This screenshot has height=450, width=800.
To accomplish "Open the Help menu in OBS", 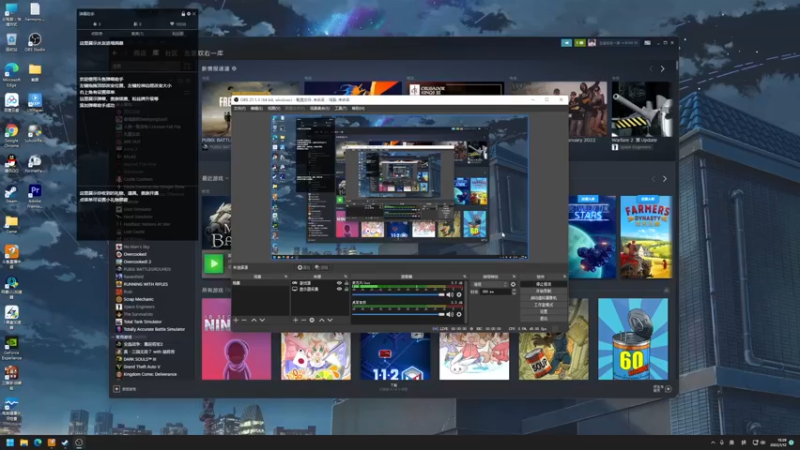I will pyautogui.click(x=358, y=108).
